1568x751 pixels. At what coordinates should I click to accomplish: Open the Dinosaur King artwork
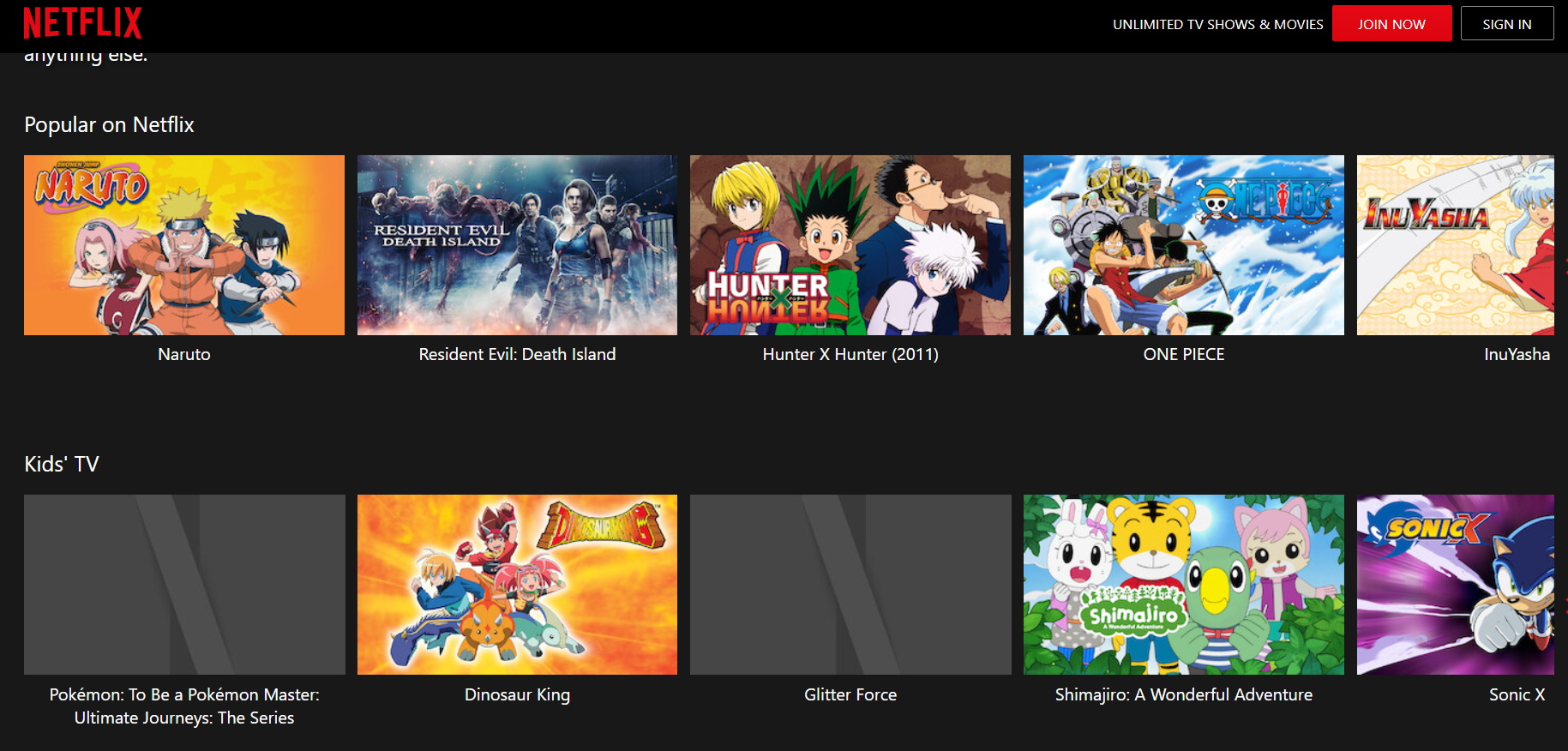pyautogui.click(x=517, y=585)
